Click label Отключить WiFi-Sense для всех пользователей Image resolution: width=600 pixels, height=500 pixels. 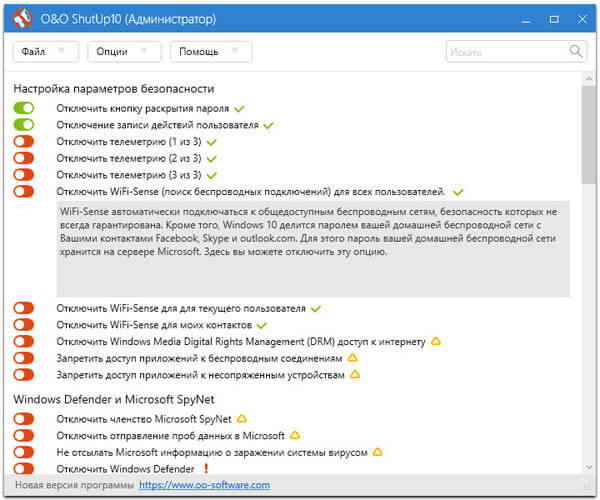(x=251, y=192)
